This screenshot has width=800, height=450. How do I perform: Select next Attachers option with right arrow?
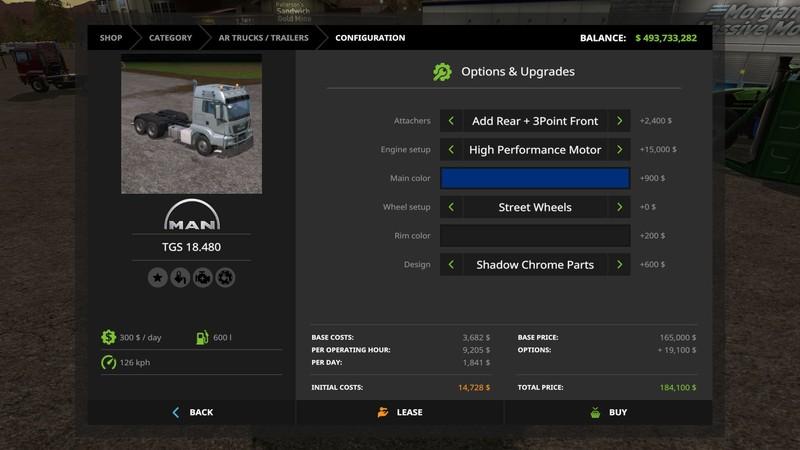pos(619,121)
